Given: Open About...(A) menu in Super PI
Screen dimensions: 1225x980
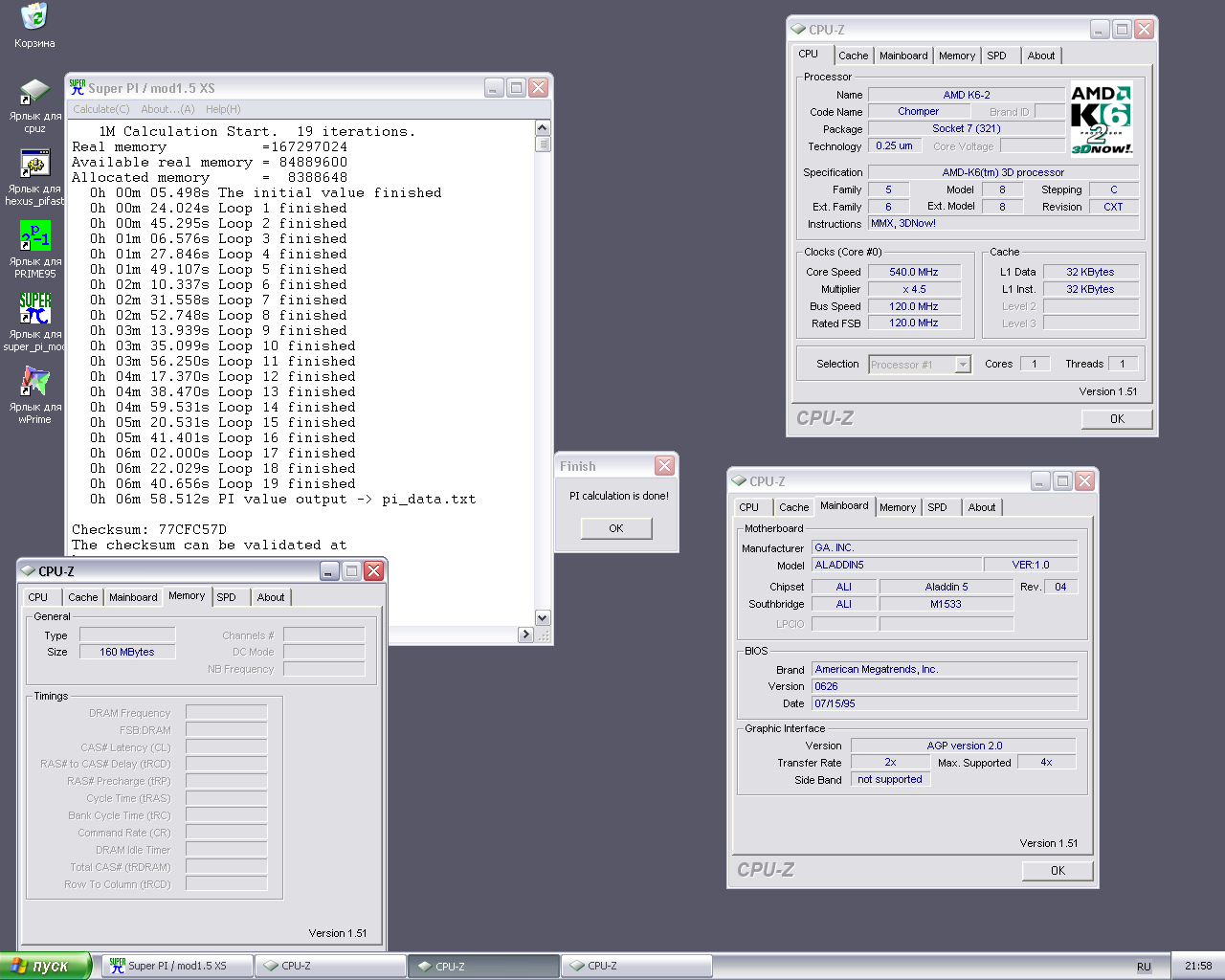Looking at the screenshot, I should tap(167, 109).
